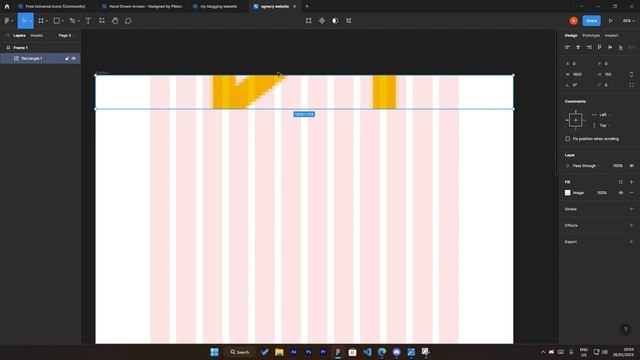This screenshot has width=640, height=360.
Task: Open Frame tool options dropdown arrow
Action: click(x=47, y=21)
